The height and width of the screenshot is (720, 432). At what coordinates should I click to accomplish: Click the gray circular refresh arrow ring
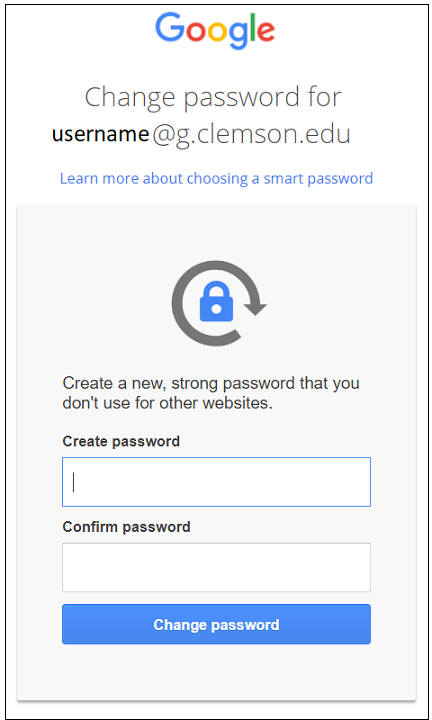[x=216, y=303]
